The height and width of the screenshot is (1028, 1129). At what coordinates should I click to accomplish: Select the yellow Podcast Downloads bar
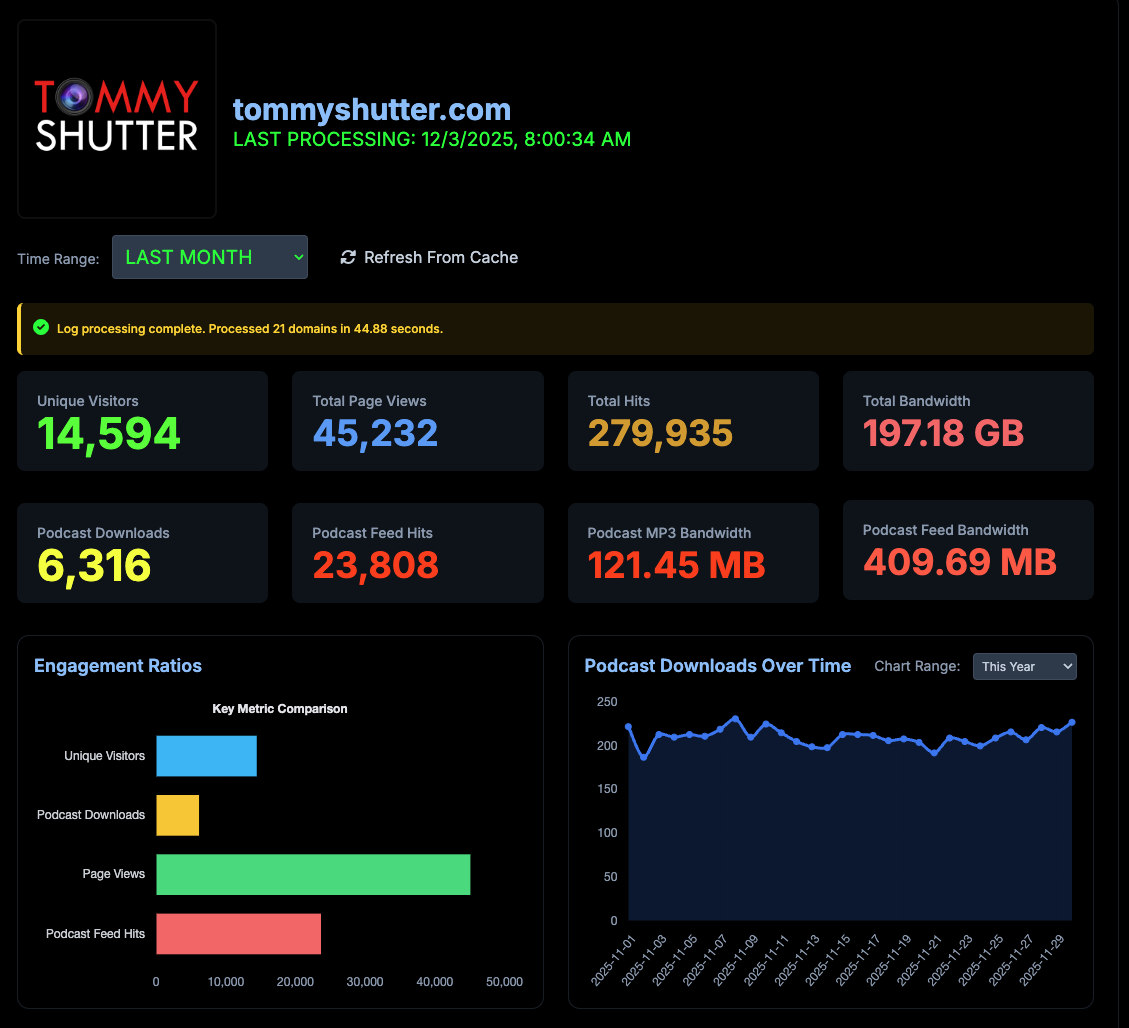click(177, 815)
